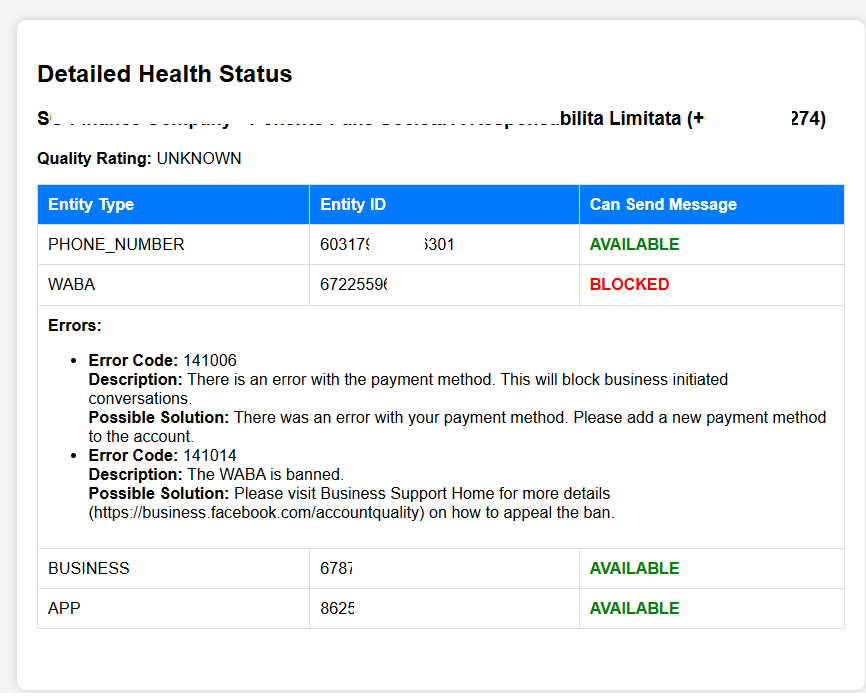This screenshot has height=697, width=866.
Task: Select error code 141006 line
Action: [163, 361]
